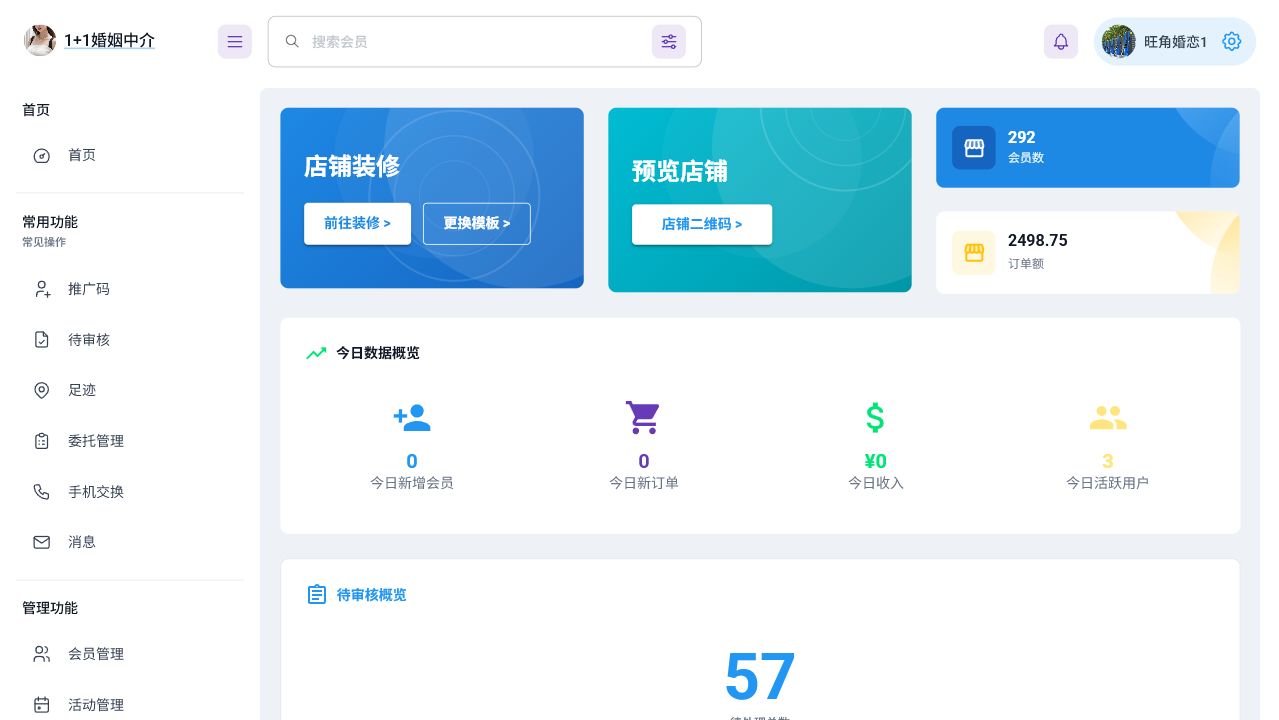This screenshot has height=720, width=1279.
Task: Click the 待审核概览 heading
Action: [372, 595]
